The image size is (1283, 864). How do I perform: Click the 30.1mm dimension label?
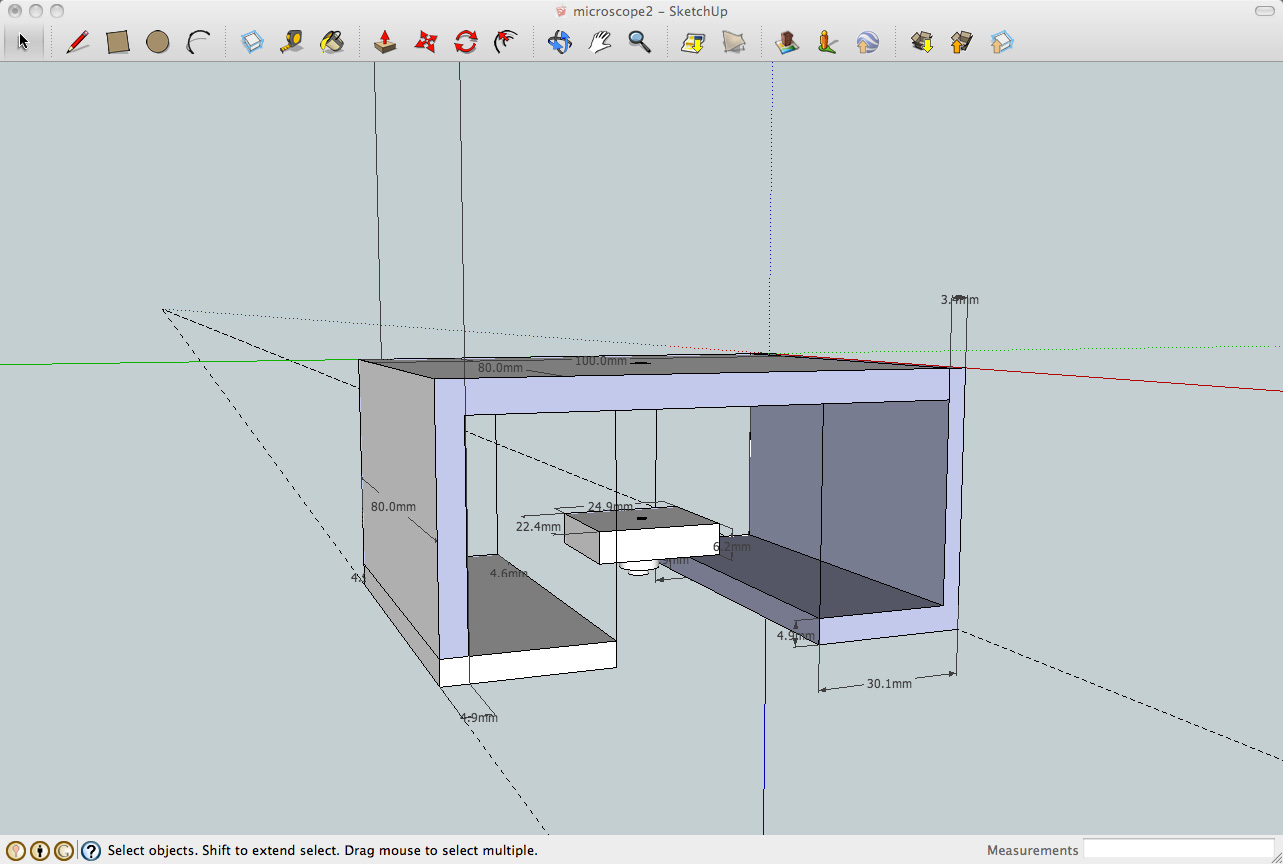tap(889, 684)
